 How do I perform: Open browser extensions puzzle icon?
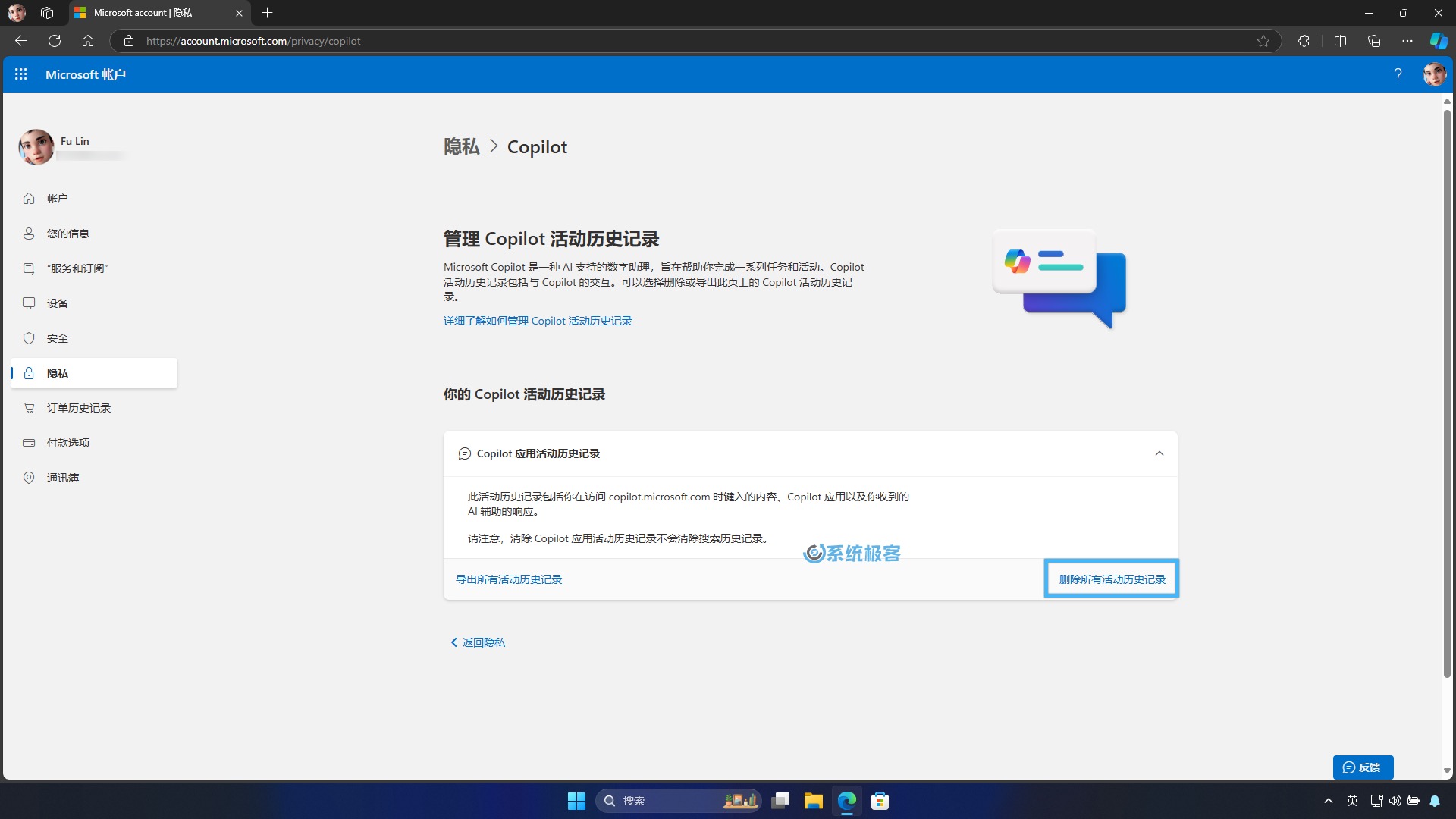[1304, 41]
